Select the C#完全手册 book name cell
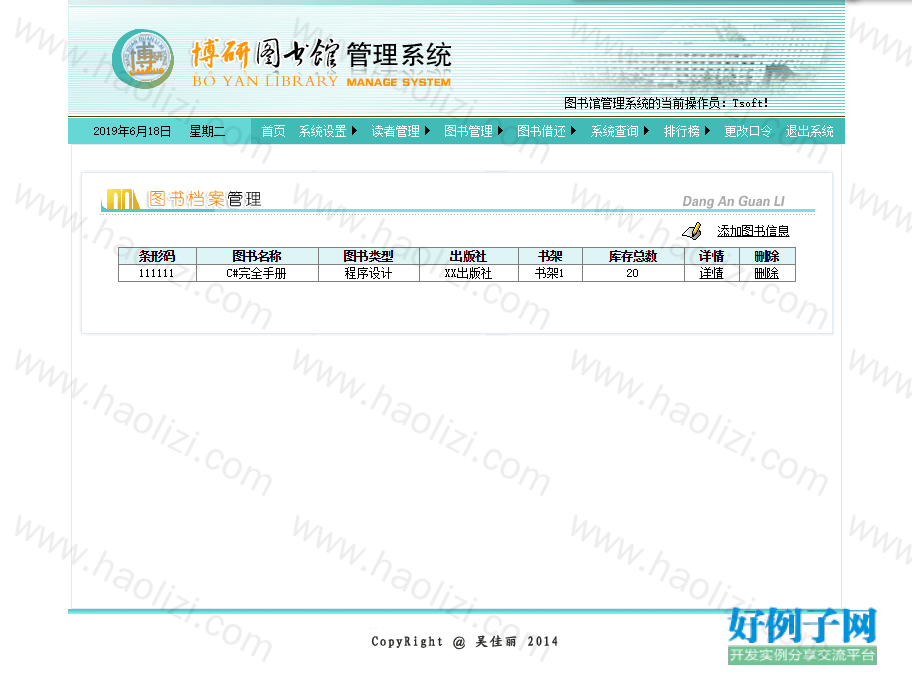Viewport: 912px width, 675px height. click(x=257, y=273)
